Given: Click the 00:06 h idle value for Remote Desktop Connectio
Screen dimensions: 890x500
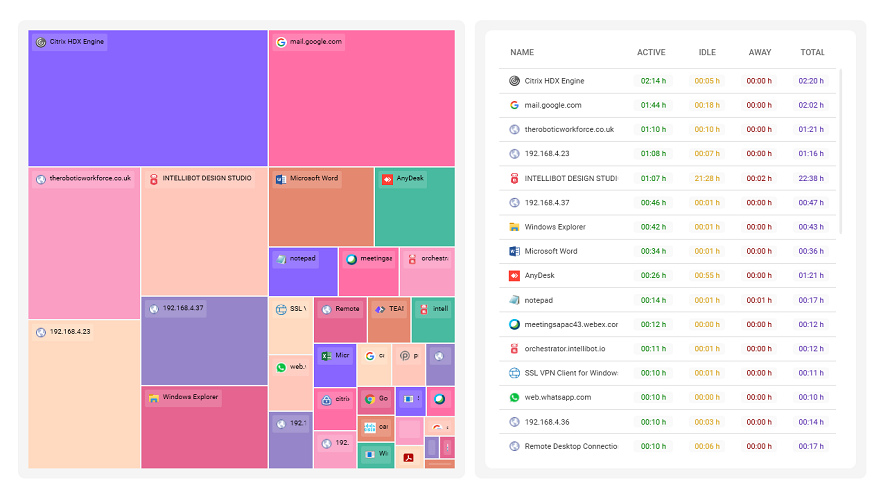Looking at the screenshot, I should [x=707, y=447].
